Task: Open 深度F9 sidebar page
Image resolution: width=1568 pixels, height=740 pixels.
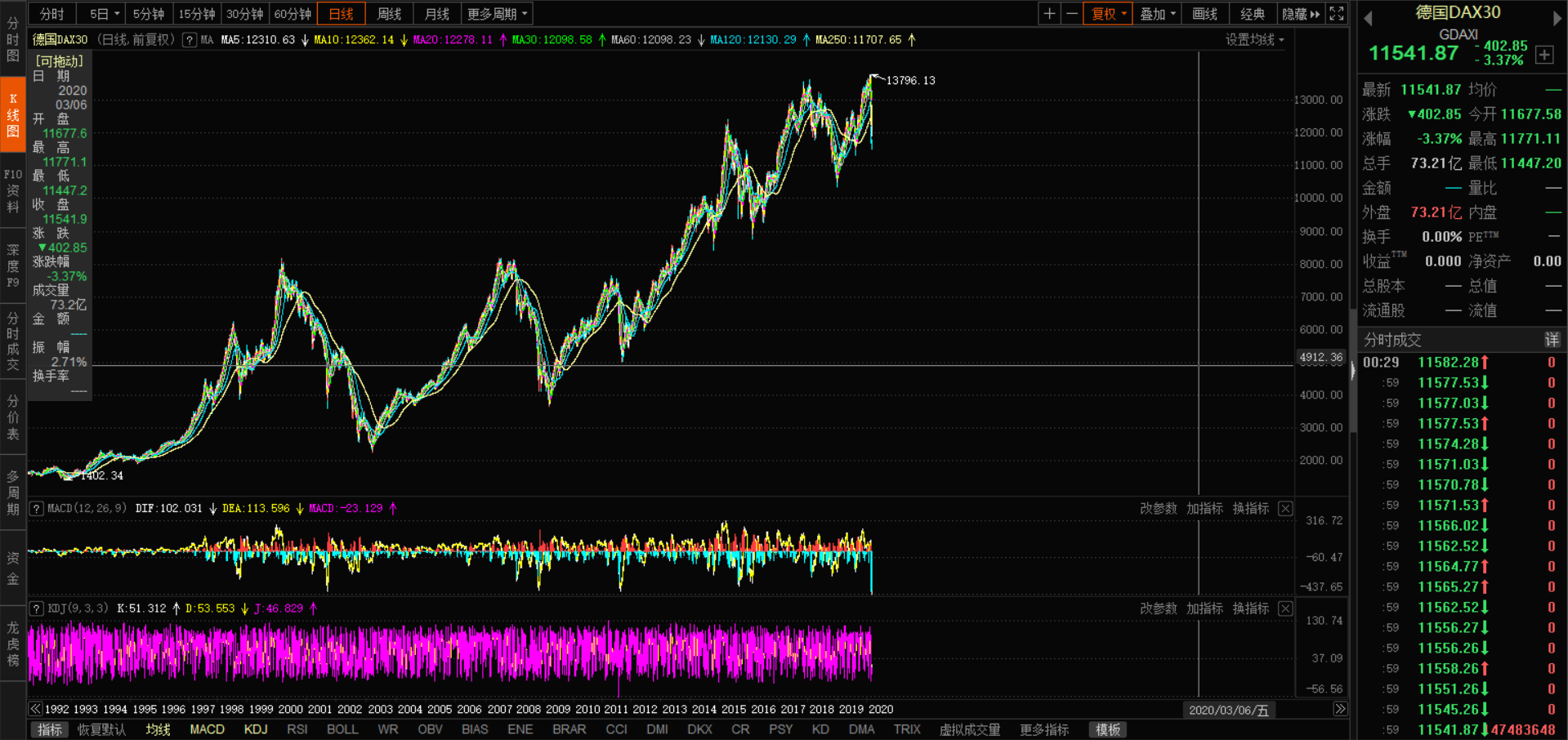Action: coord(13,266)
